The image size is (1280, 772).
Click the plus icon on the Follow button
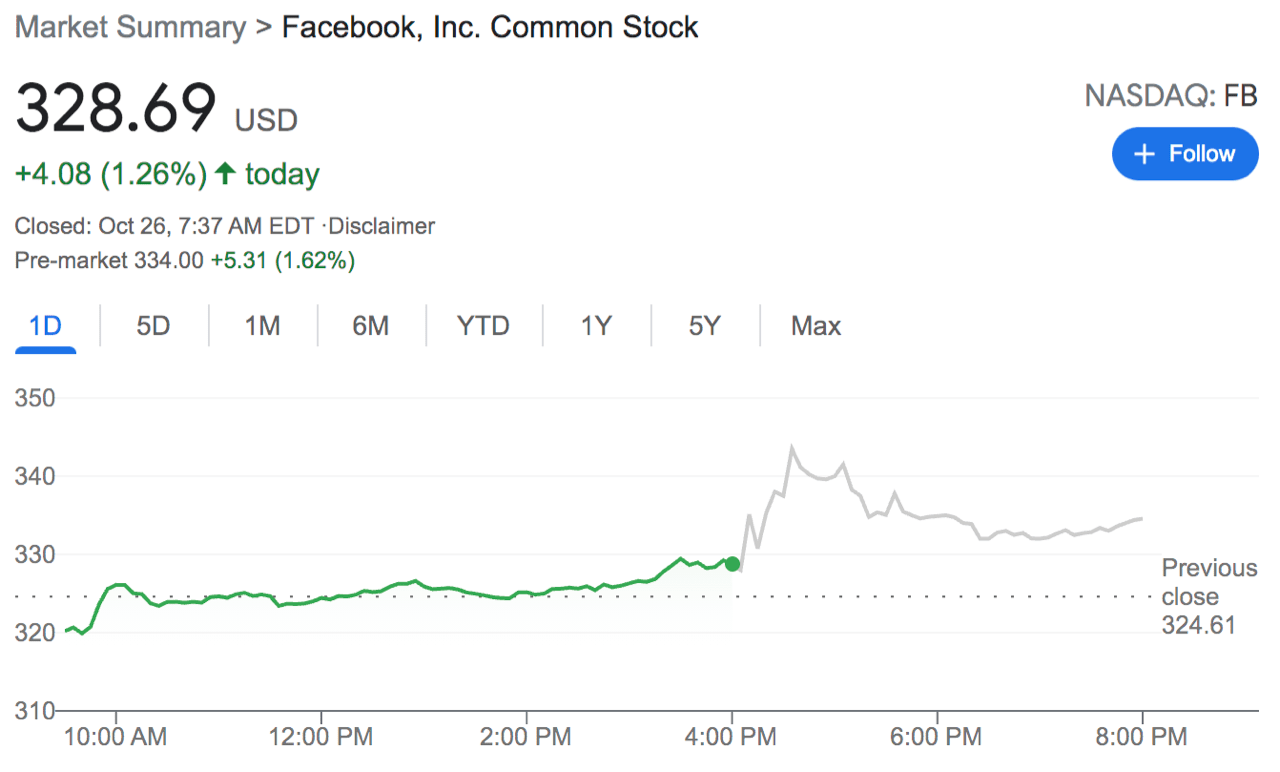(1143, 153)
